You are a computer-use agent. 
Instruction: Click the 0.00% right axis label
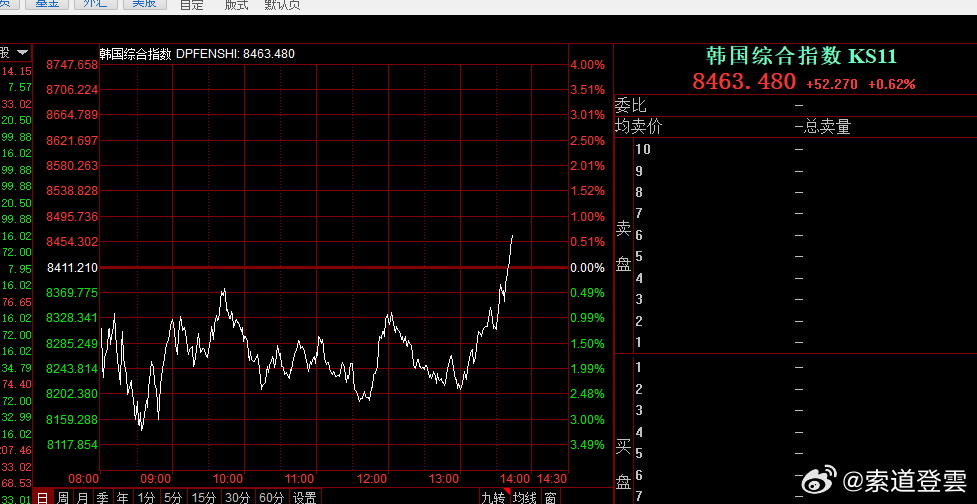click(x=588, y=267)
